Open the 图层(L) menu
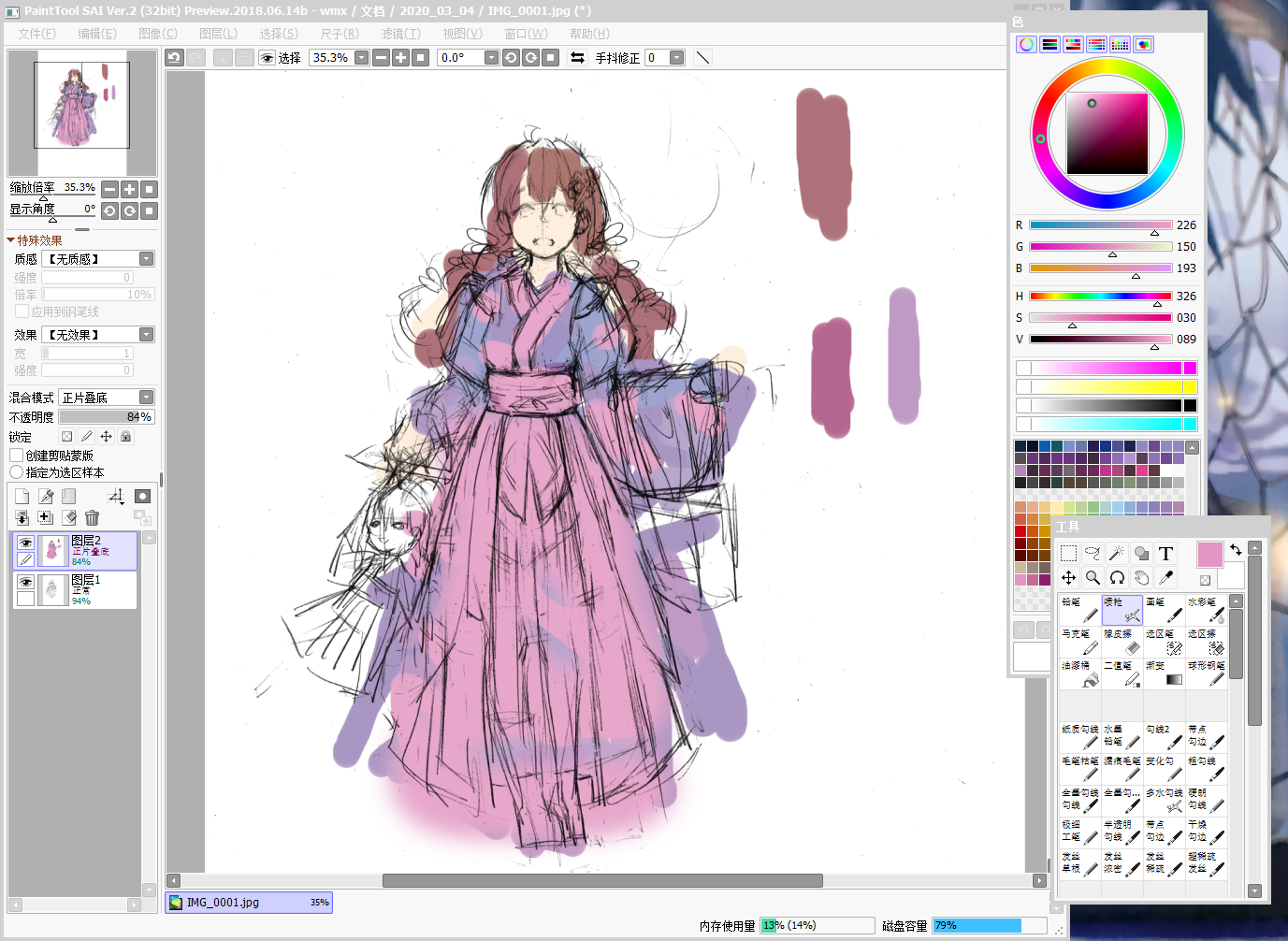This screenshot has height=941, width=1288. pyautogui.click(x=218, y=34)
